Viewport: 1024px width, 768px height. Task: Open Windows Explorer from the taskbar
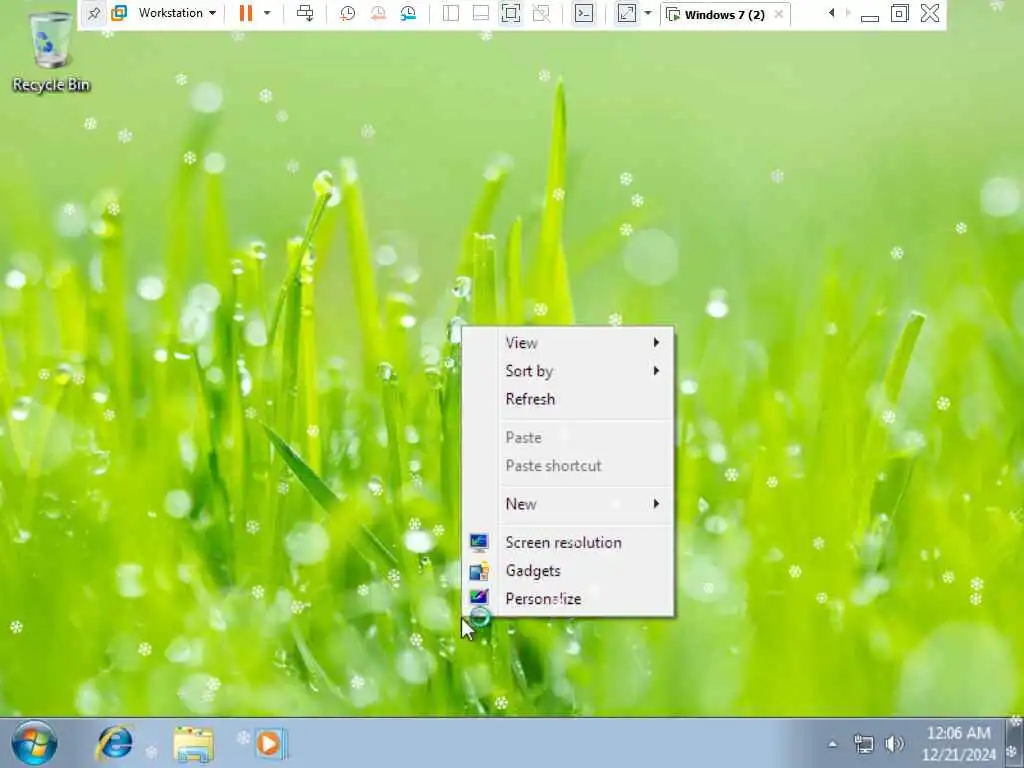tap(193, 744)
